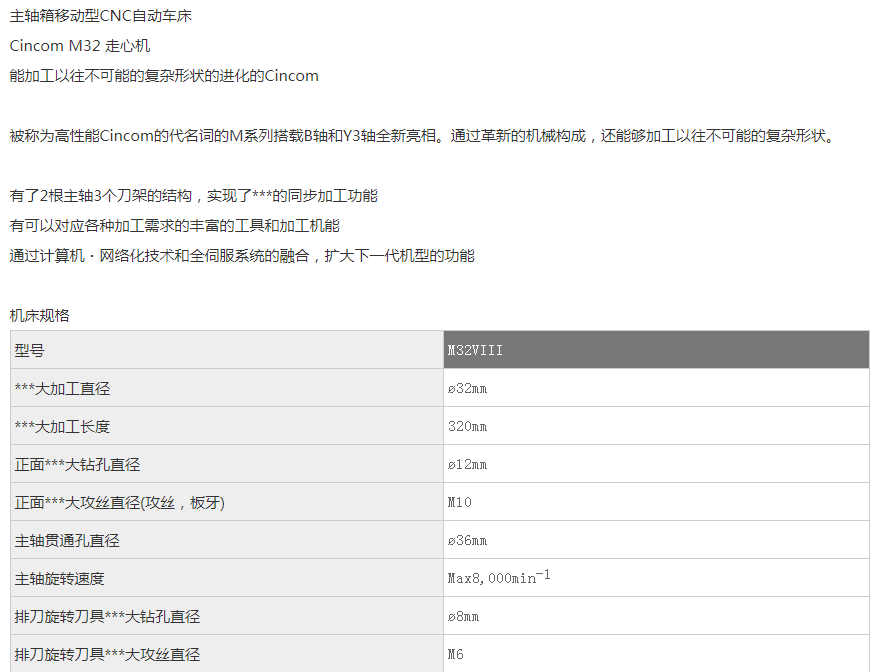Click the ø12mm drilling diameter value

468,465
